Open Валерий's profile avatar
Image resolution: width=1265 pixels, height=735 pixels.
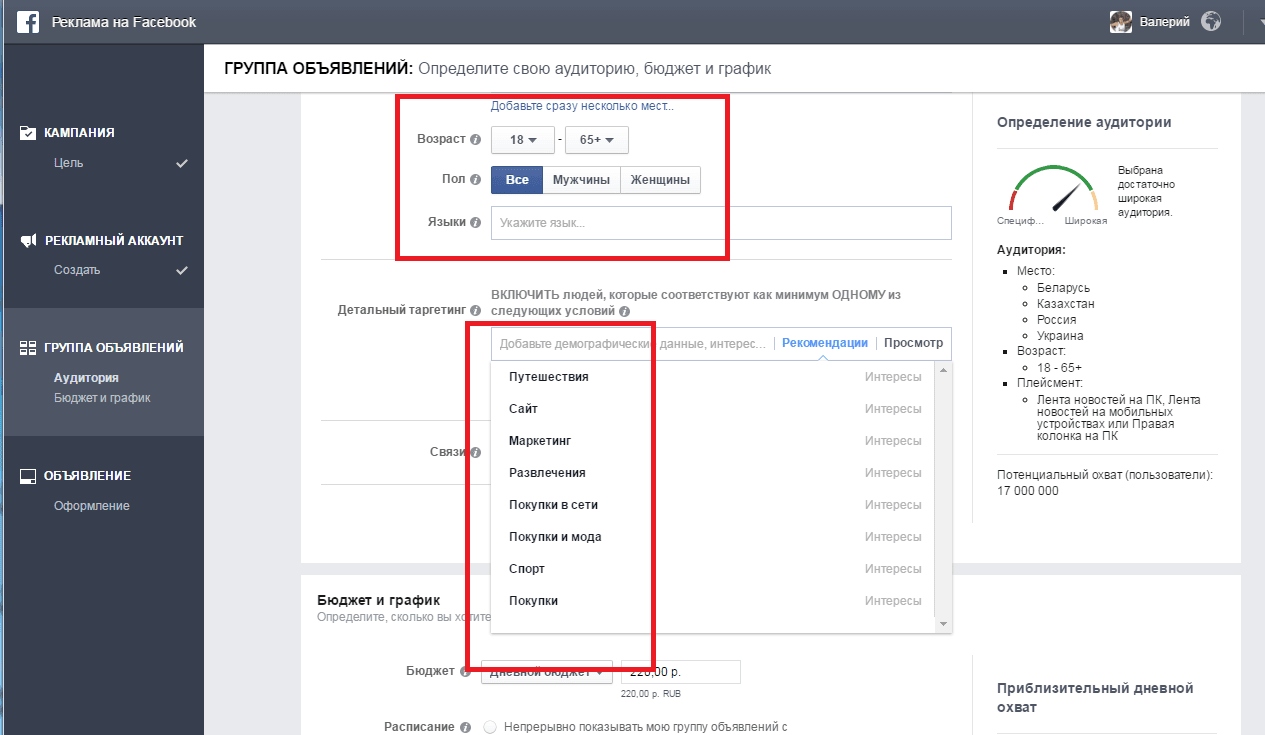coord(1121,22)
